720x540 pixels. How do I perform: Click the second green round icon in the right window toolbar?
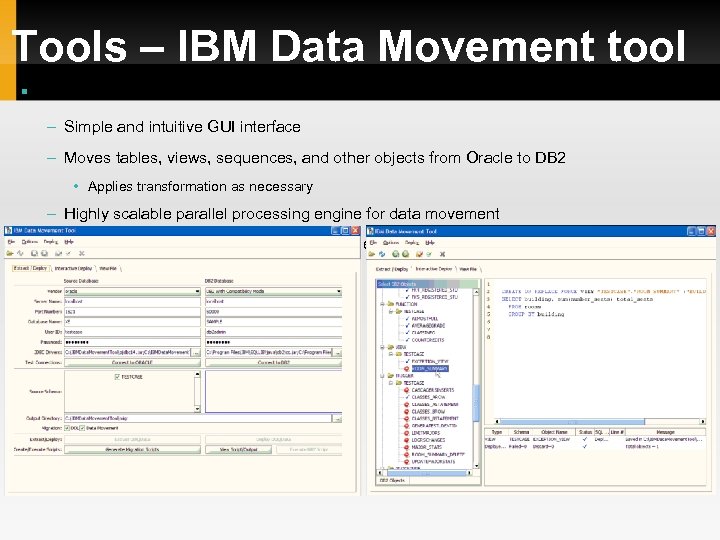(405, 254)
